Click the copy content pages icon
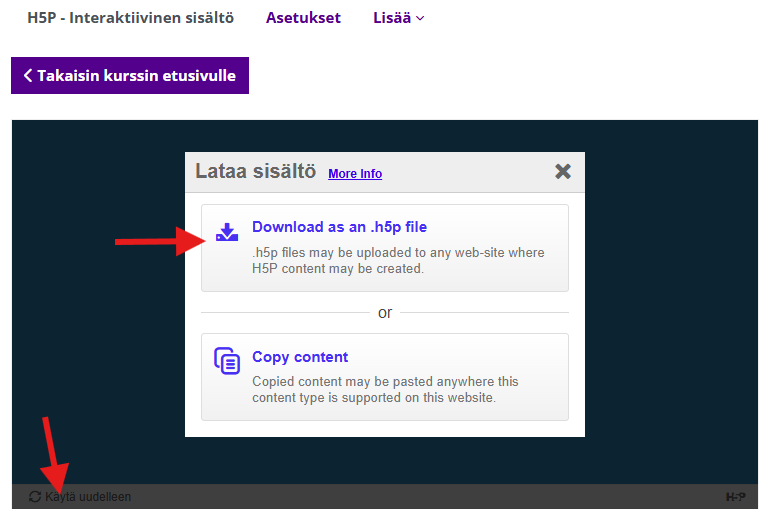 click(x=228, y=361)
